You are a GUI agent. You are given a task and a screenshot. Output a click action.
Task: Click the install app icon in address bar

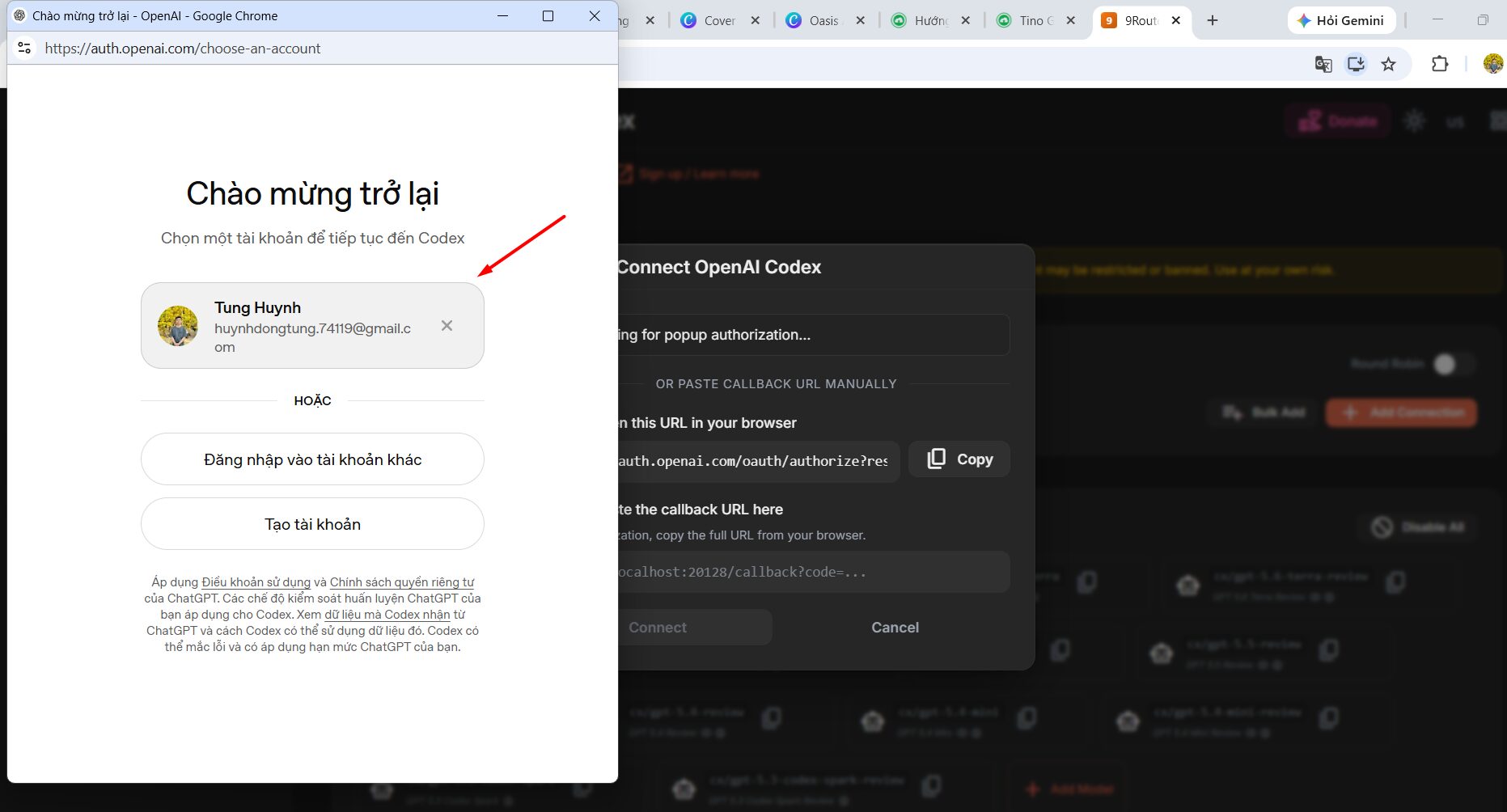pos(1356,64)
